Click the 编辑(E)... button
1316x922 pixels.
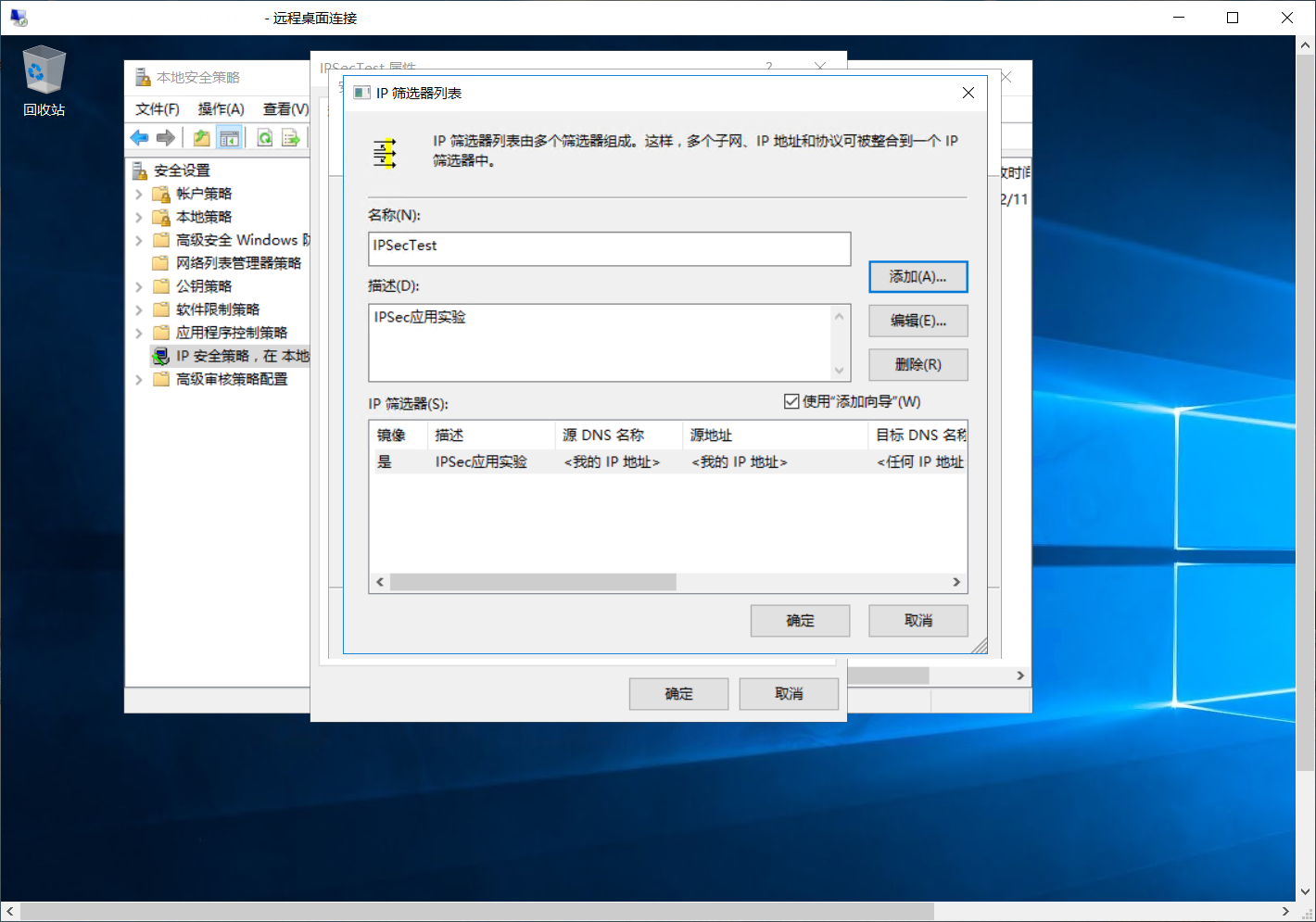(918, 321)
